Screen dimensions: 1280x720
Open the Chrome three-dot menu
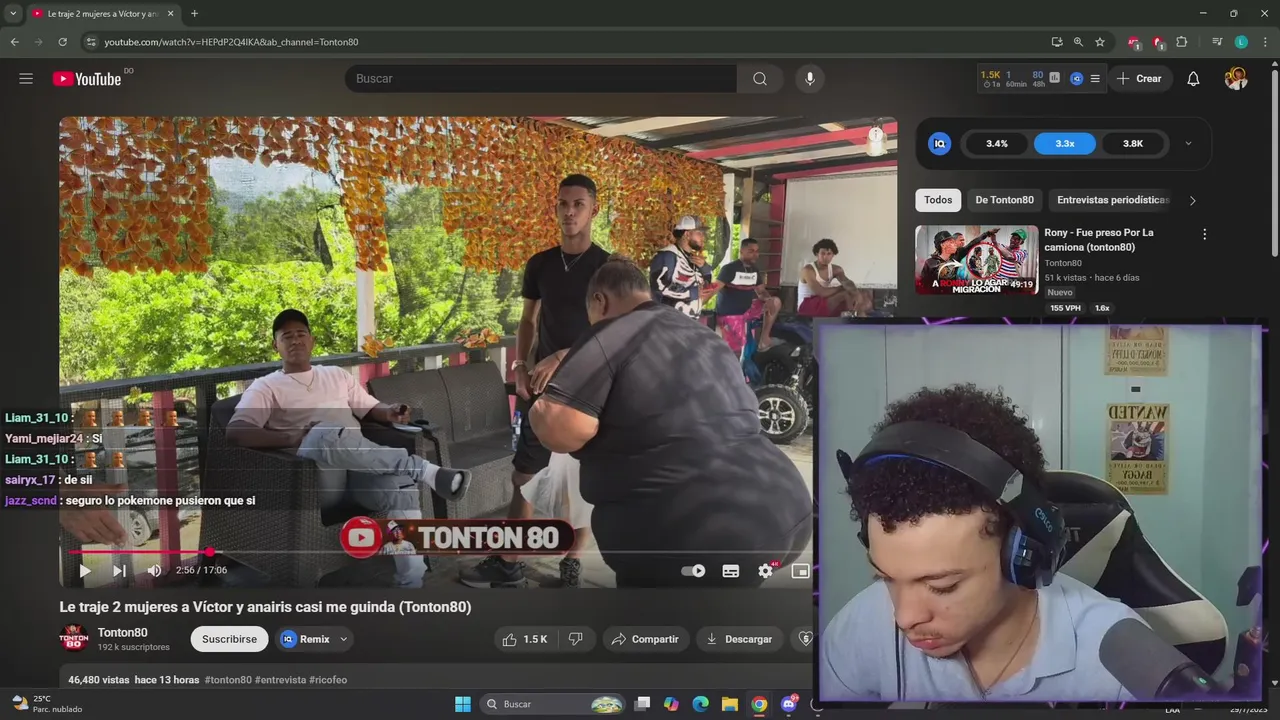click(1265, 42)
